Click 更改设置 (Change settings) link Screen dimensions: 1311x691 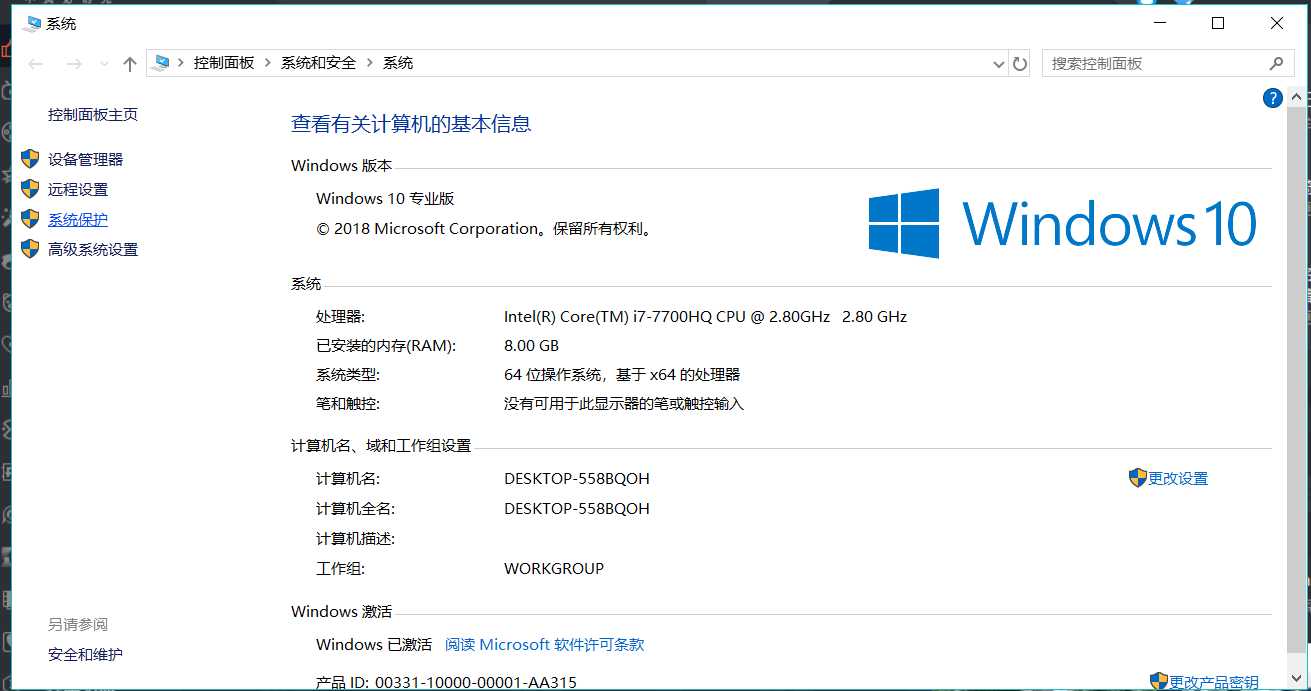coord(1178,478)
